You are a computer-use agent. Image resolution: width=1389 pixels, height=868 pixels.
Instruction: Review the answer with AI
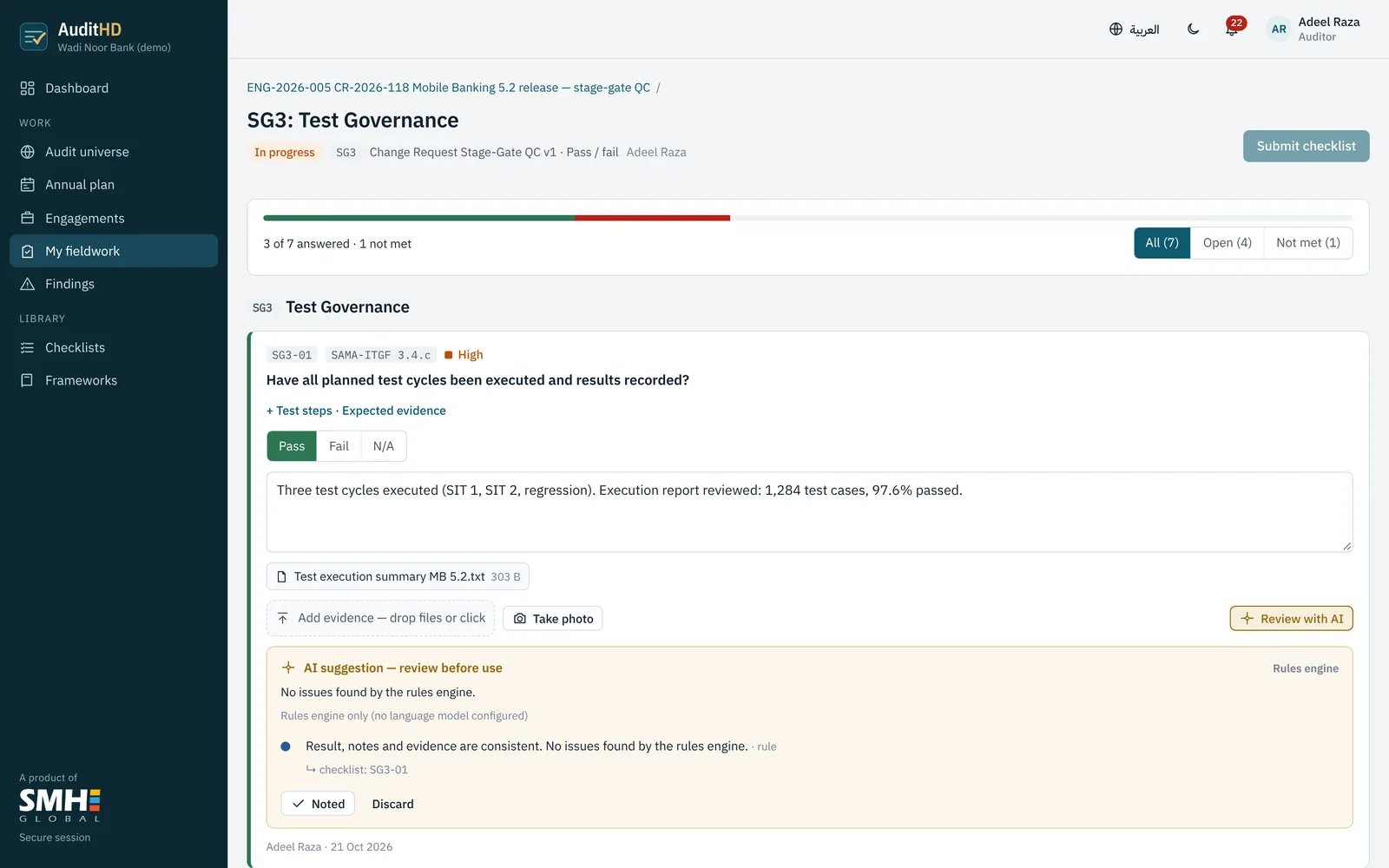click(1291, 619)
